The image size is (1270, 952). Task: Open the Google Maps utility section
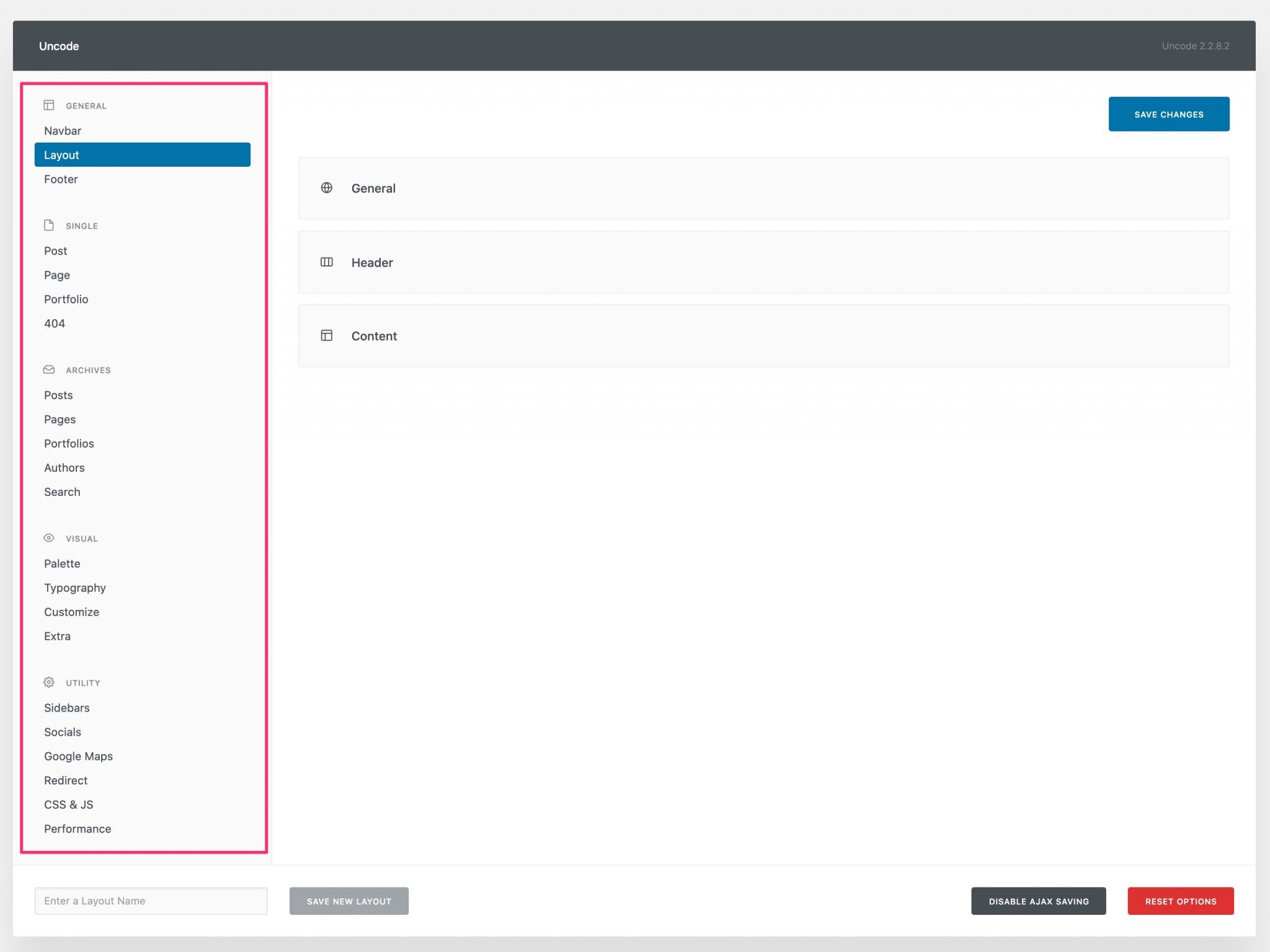pos(78,756)
